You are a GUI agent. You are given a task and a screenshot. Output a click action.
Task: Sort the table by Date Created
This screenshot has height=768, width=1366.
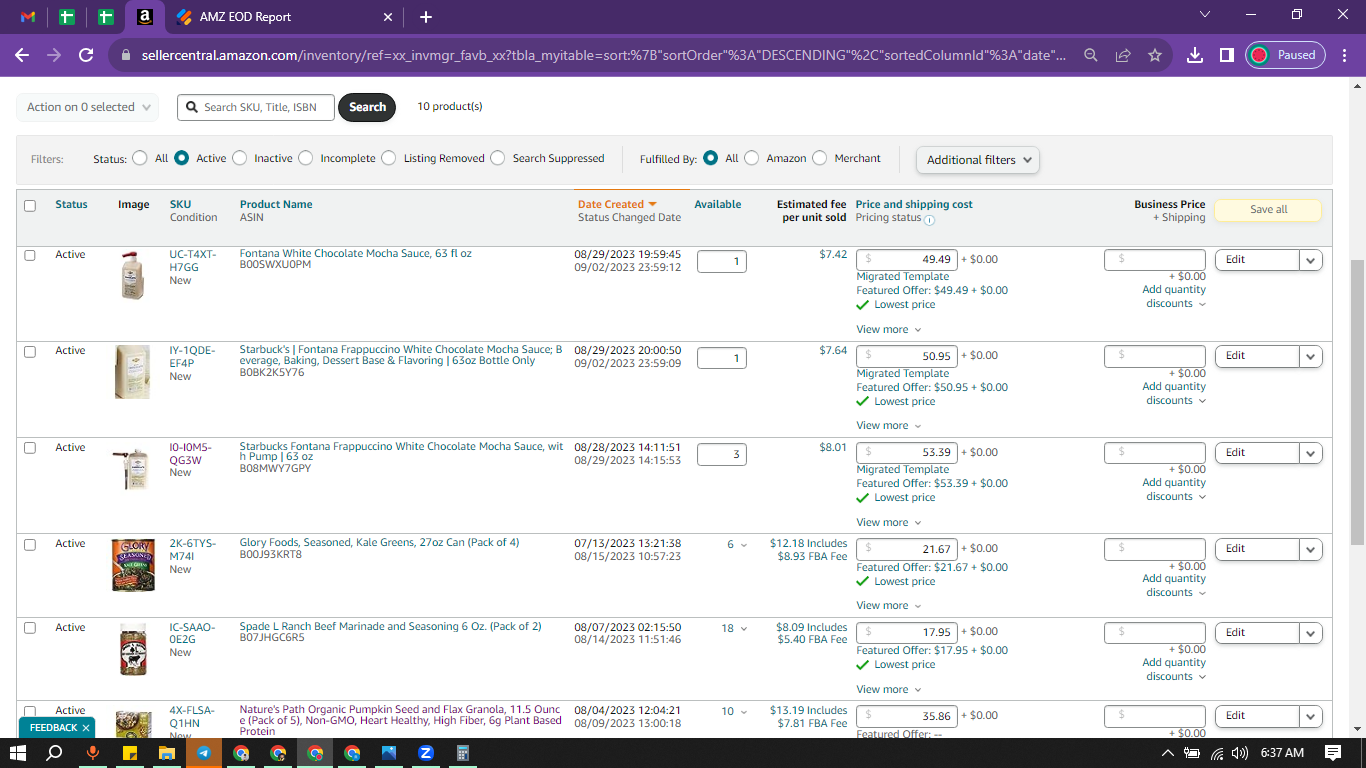click(616, 204)
